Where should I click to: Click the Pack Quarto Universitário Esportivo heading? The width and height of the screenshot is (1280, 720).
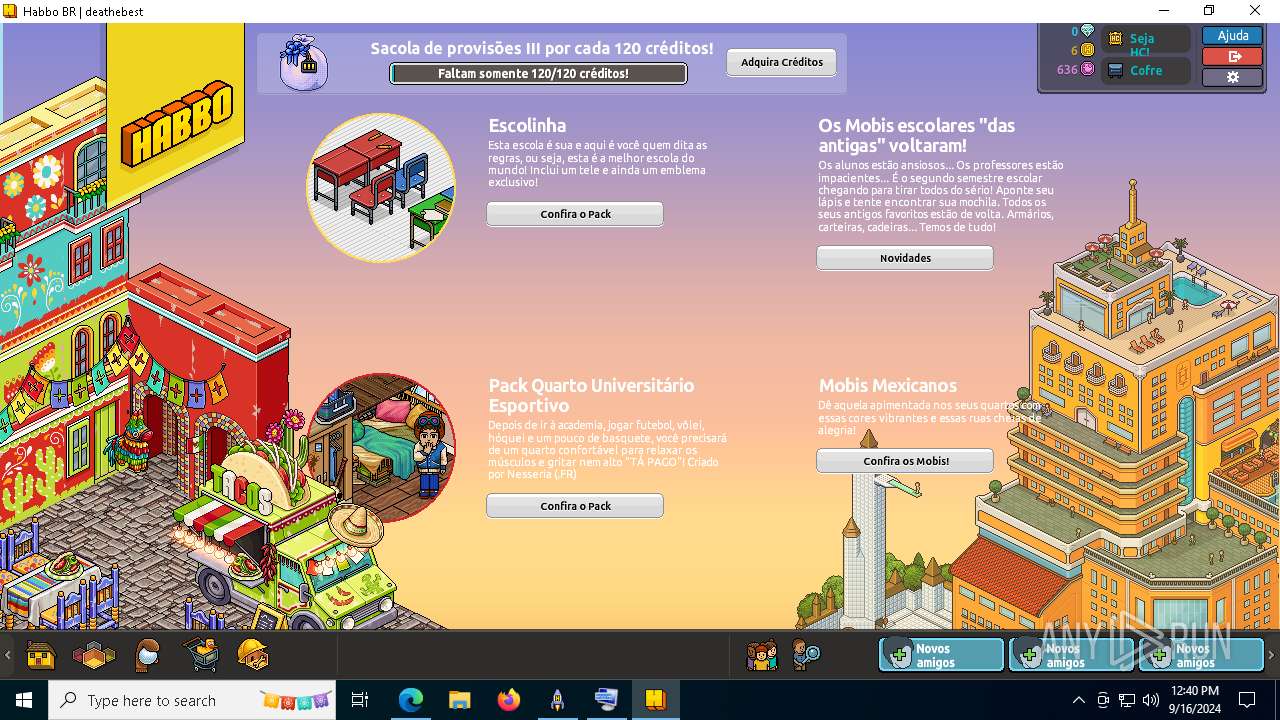coord(591,395)
